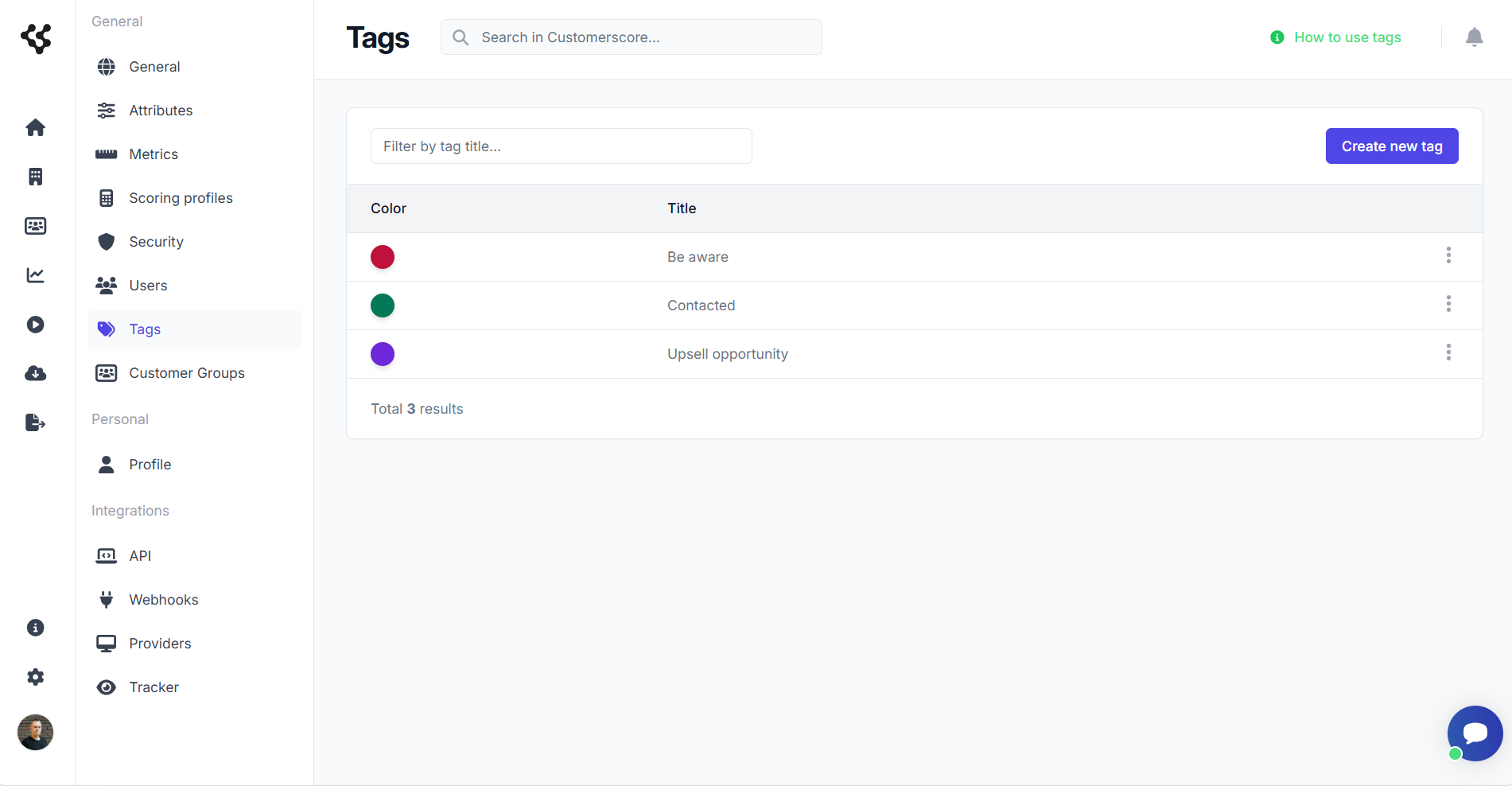Open the Webhooks integrations page

(x=164, y=599)
